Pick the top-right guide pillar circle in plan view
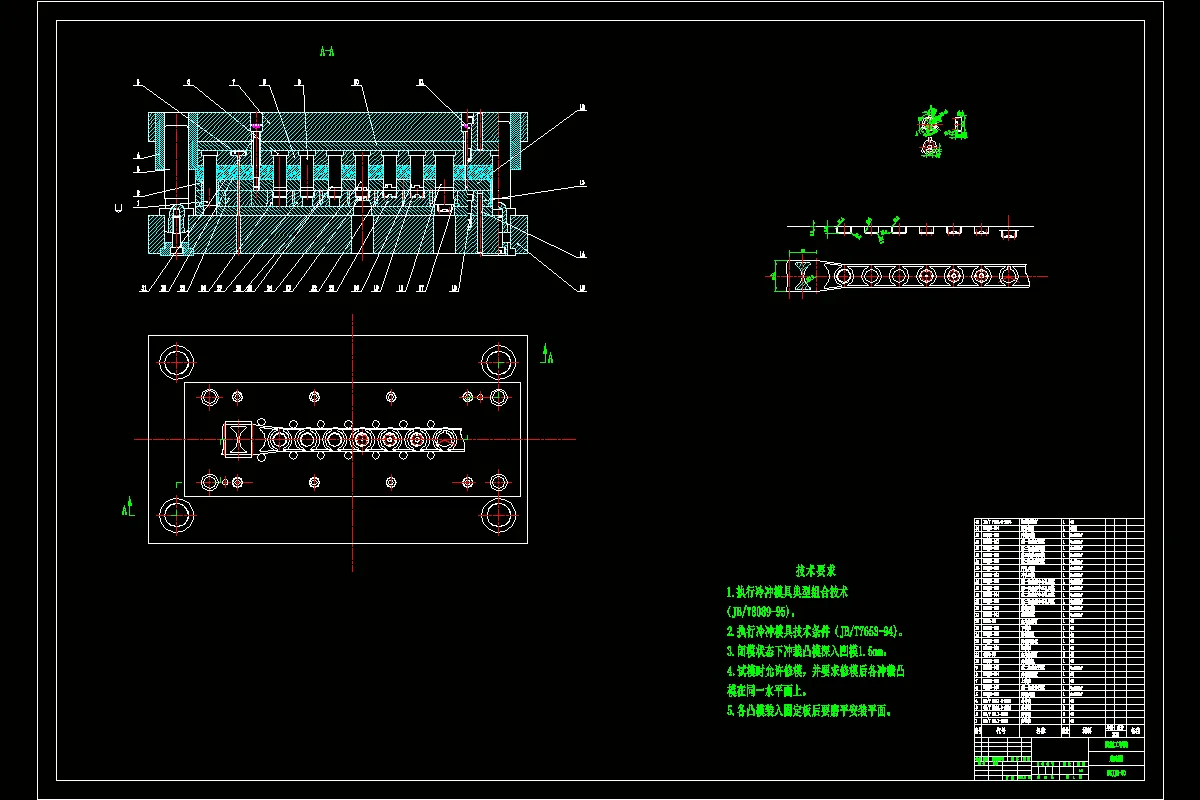This screenshot has width=1200, height=800. (497, 362)
